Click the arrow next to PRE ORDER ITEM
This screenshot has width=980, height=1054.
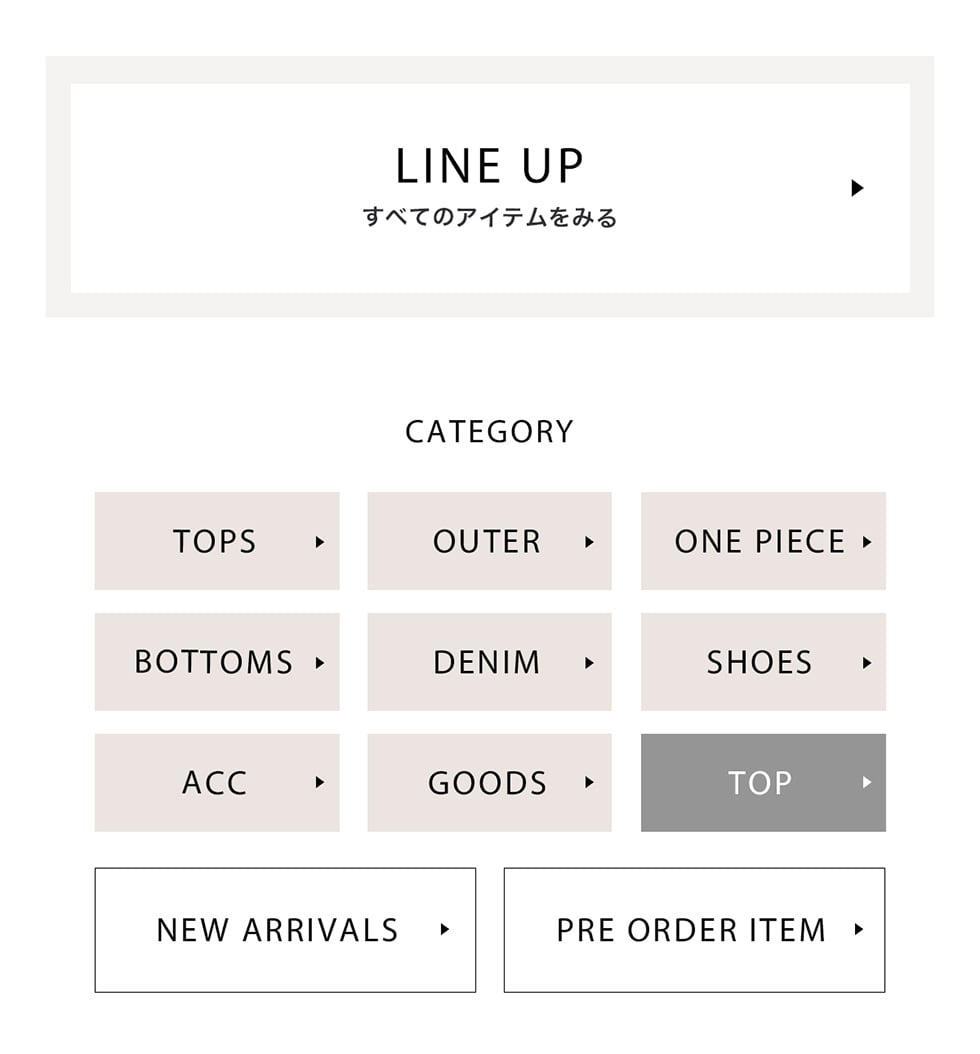click(859, 929)
